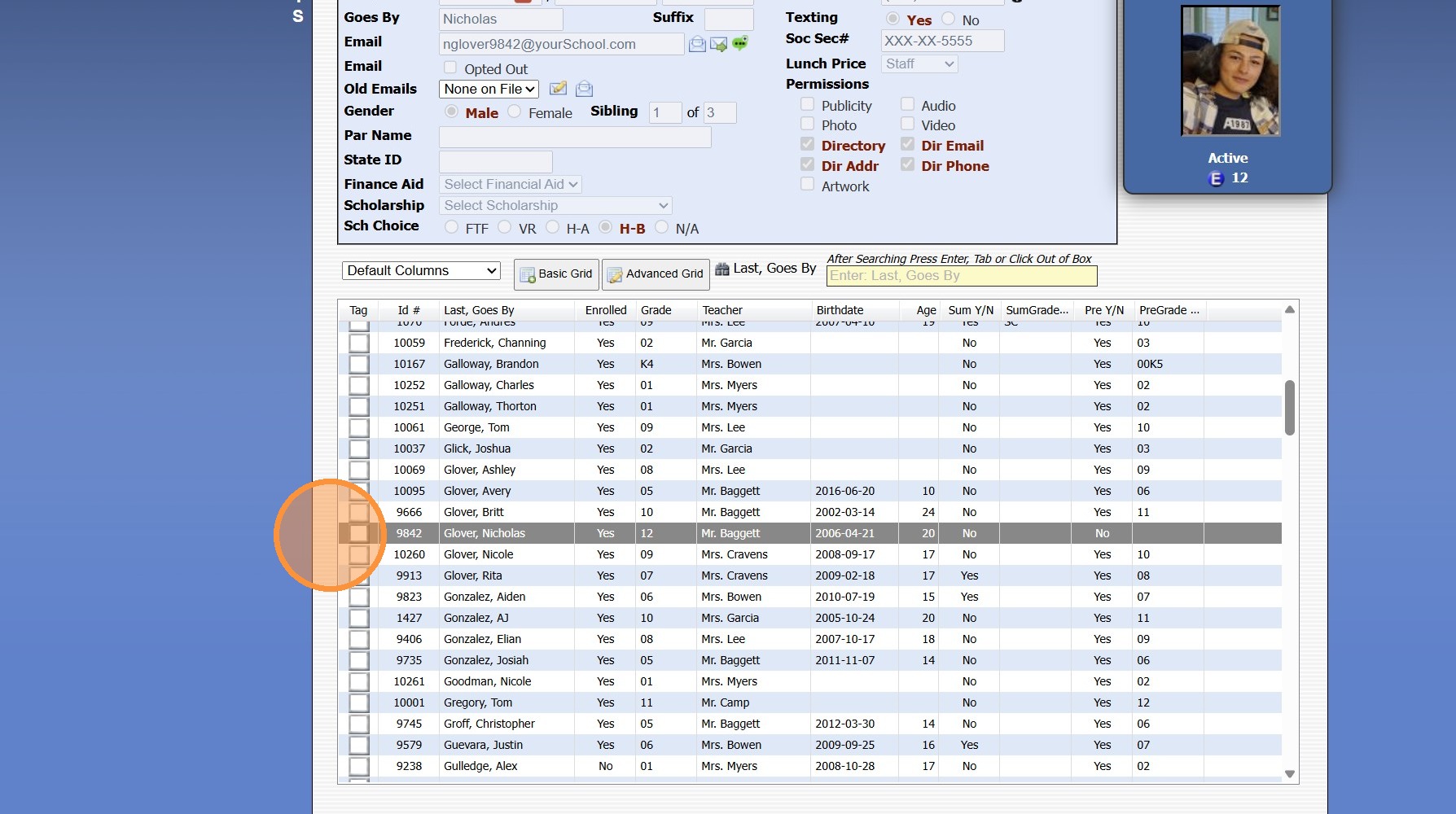Click the Goes By name field

(x=501, y=19)
